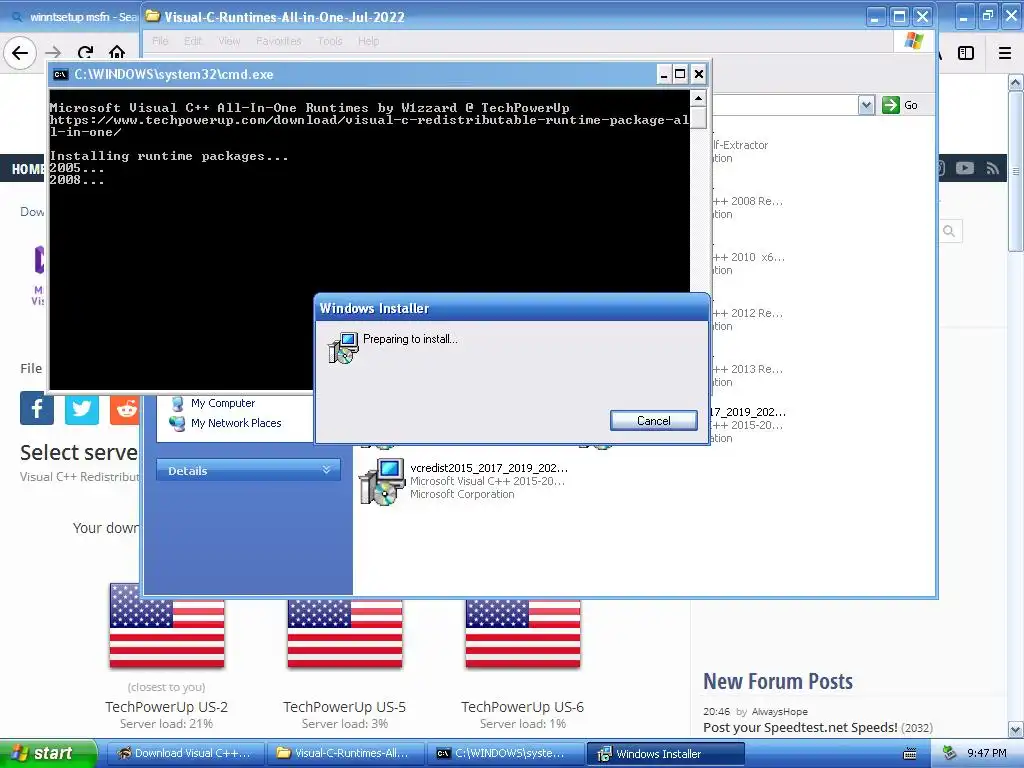Open vcredist2015_2017_2019_202 installer file icon
The height and width of the screenshot is (768, 1024).
382,481
